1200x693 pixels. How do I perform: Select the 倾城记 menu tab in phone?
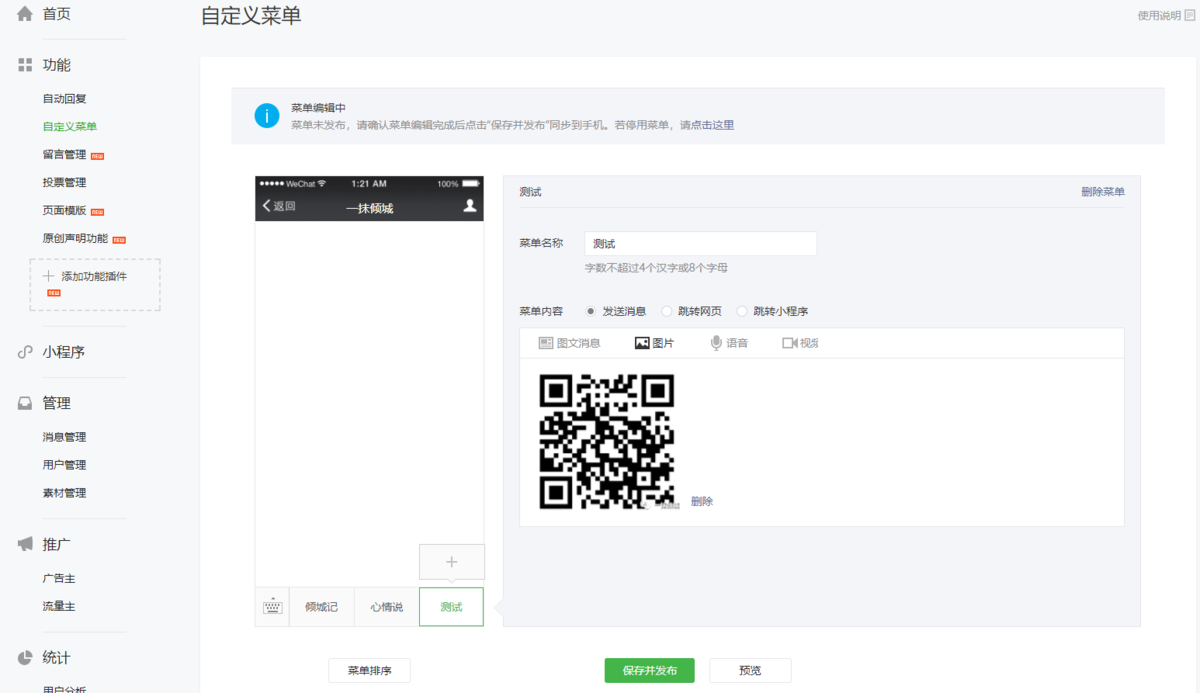pos(322,607)
